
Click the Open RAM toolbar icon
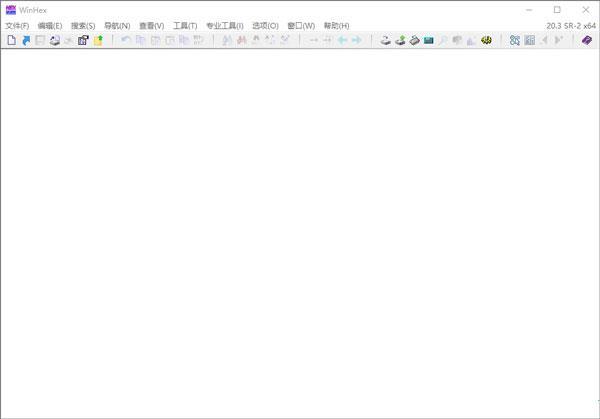coord(414,41)
